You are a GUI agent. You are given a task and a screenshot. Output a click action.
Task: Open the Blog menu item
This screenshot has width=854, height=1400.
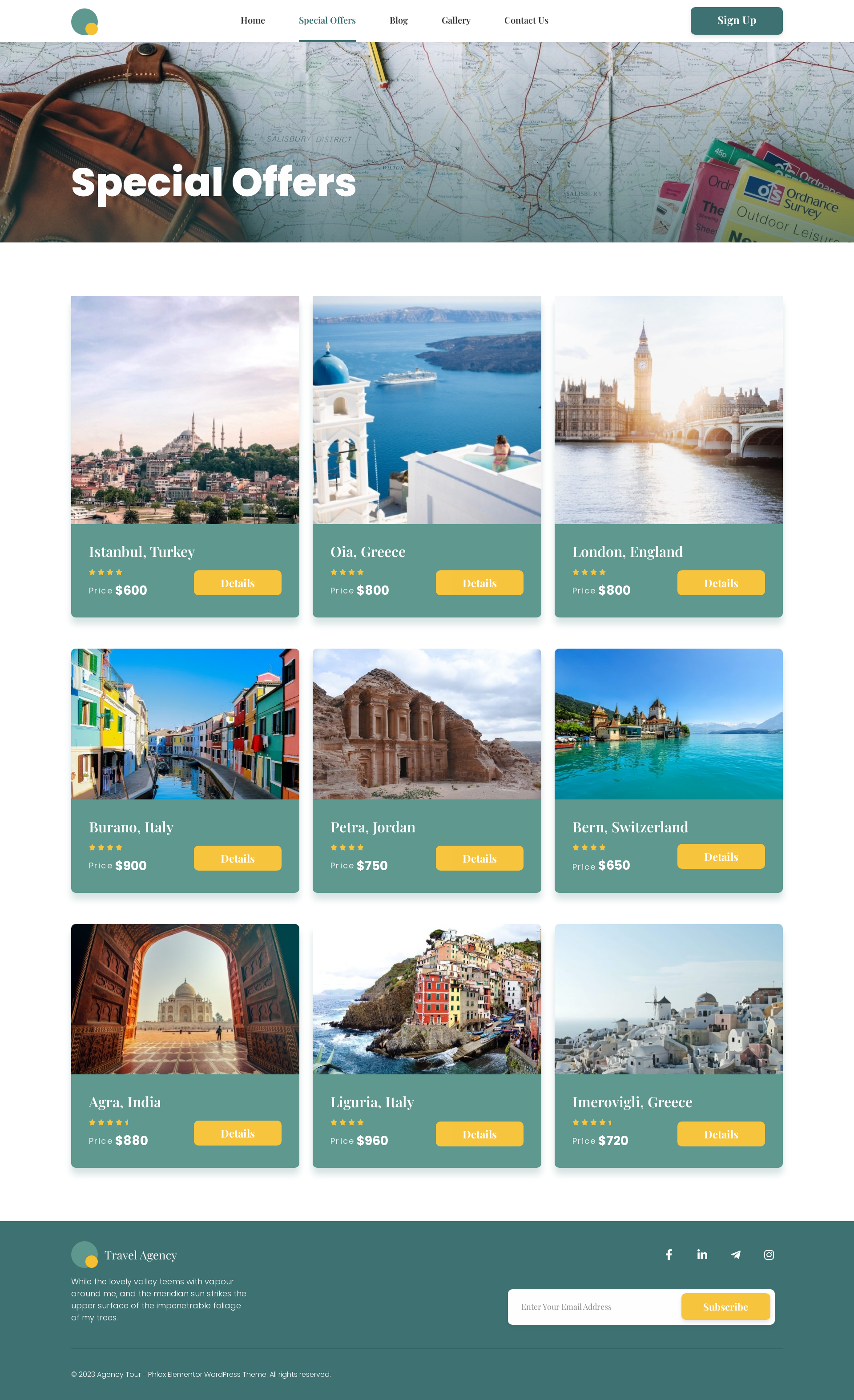(x=399, y=20)
